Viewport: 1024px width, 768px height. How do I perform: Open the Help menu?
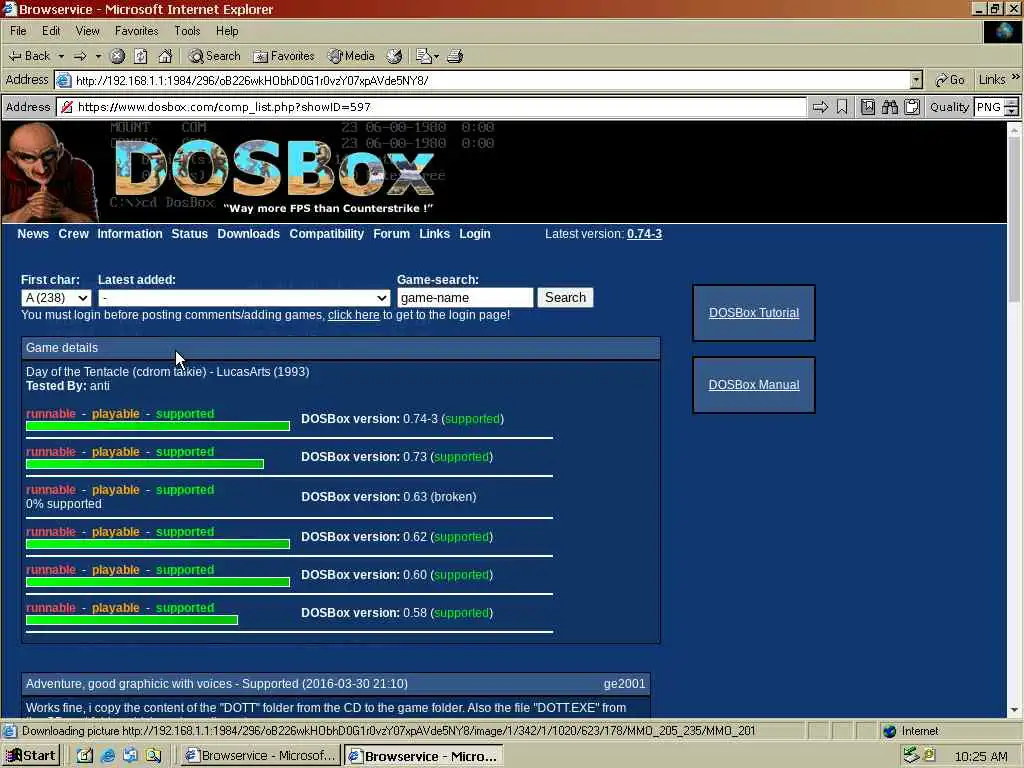tap(227, 31)
